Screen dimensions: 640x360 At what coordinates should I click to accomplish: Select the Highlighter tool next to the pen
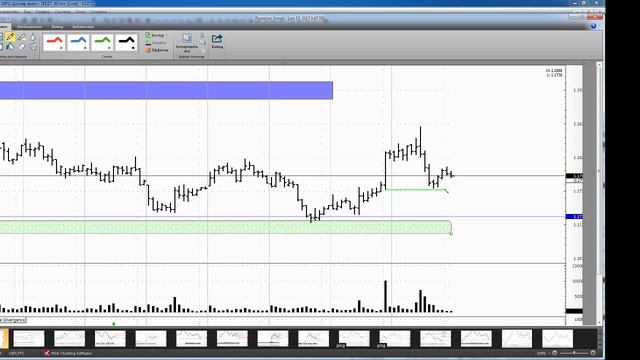pos(22,38)
